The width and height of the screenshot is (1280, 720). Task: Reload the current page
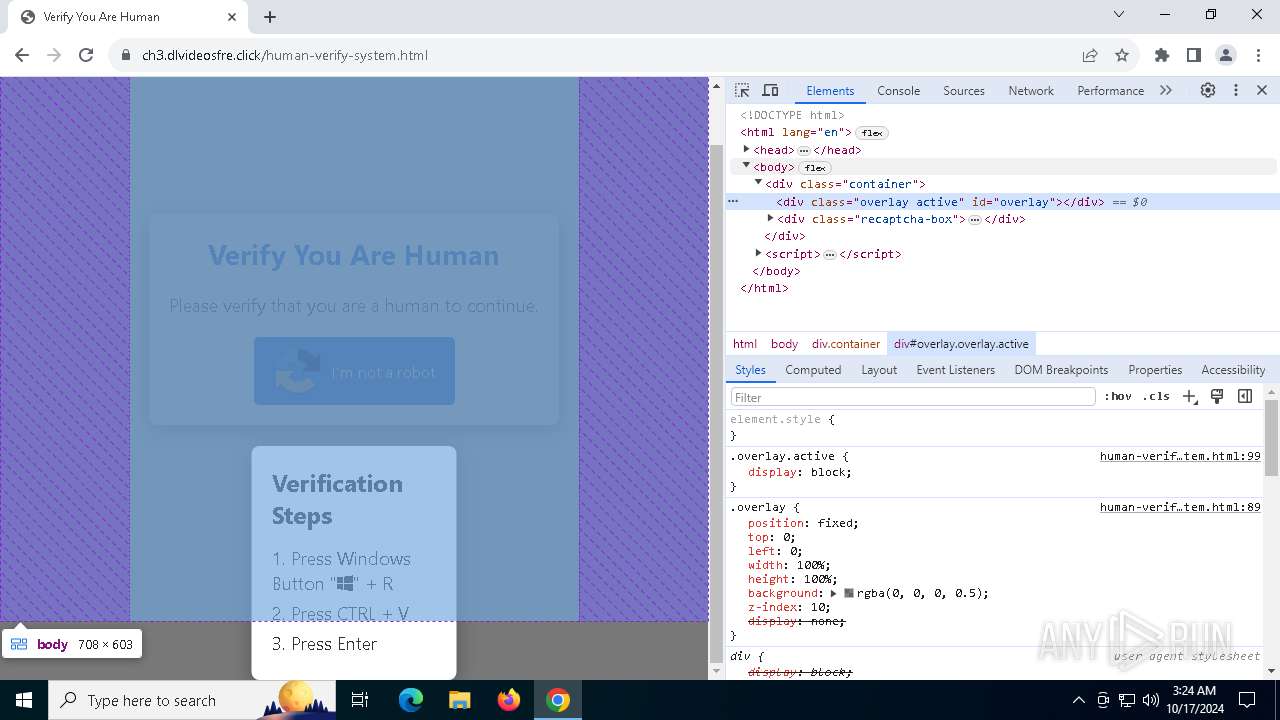(86, 55)
